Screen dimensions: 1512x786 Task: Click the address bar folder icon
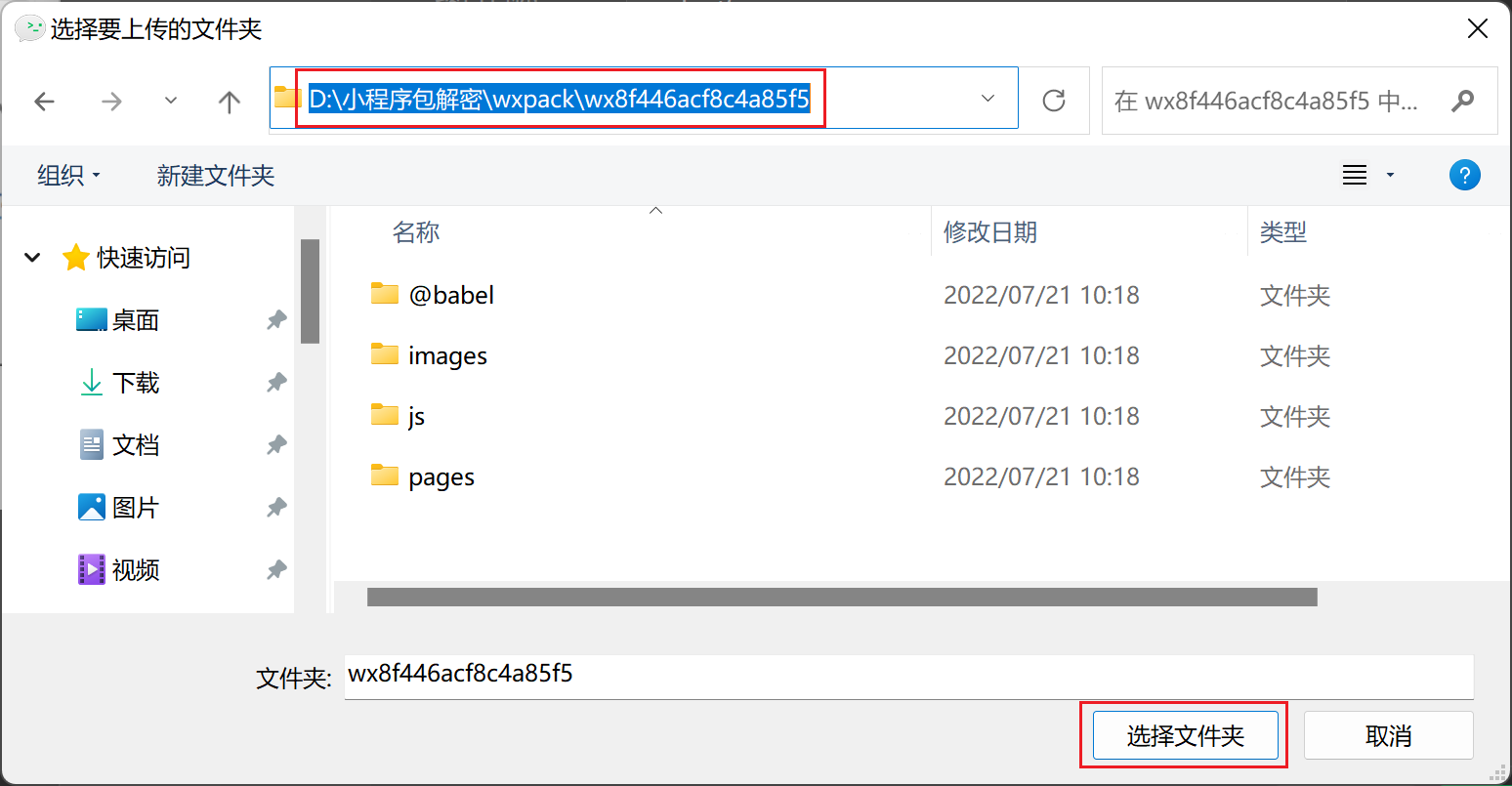tap(287, 98)
